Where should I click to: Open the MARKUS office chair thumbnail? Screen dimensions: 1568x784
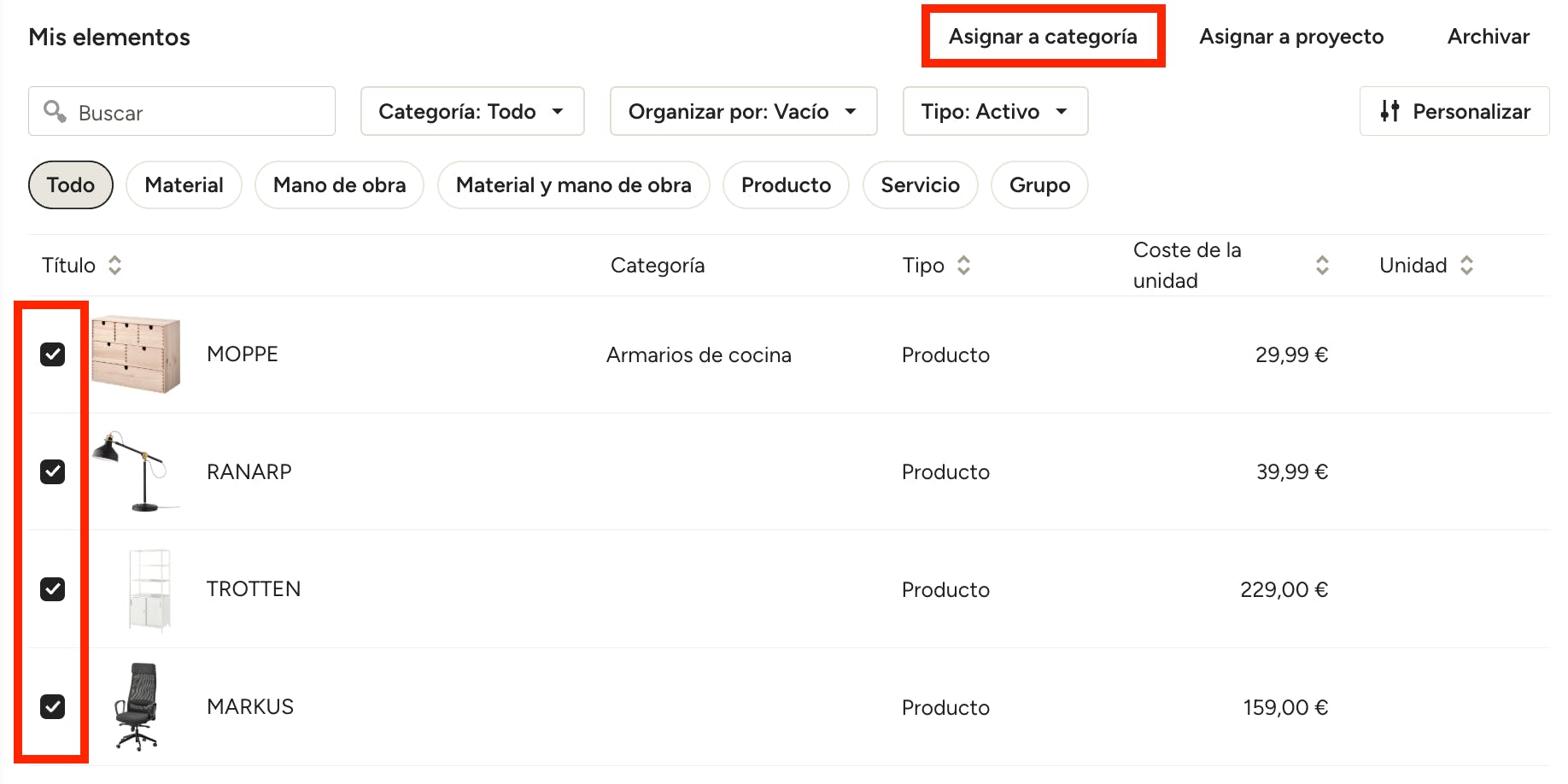click(x=137, y=706)
